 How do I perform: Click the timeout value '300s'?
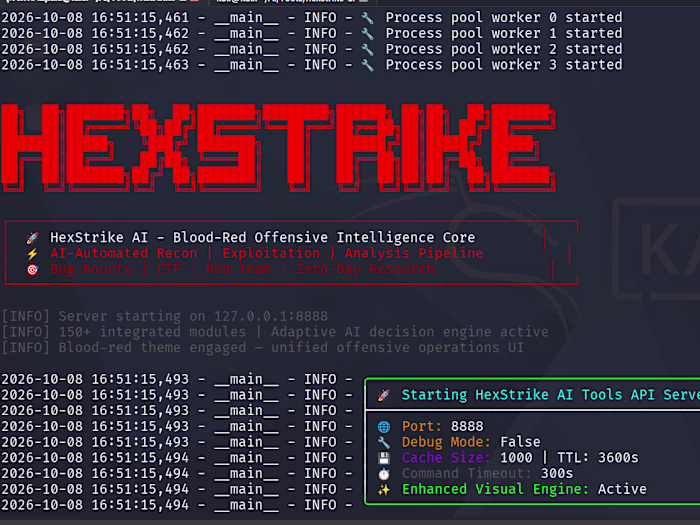(557, 473)
